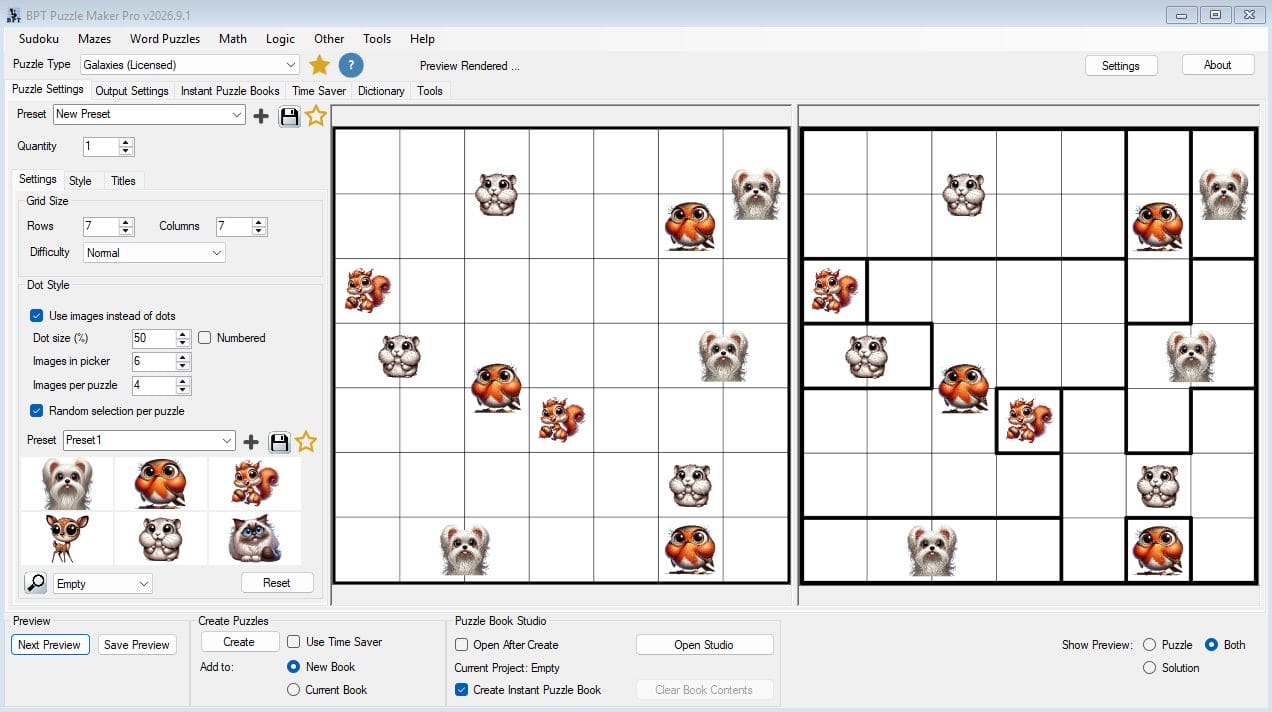Open the Mazes menu
This screenshot has height=712, width=1272.
click(x=94, y=39)
